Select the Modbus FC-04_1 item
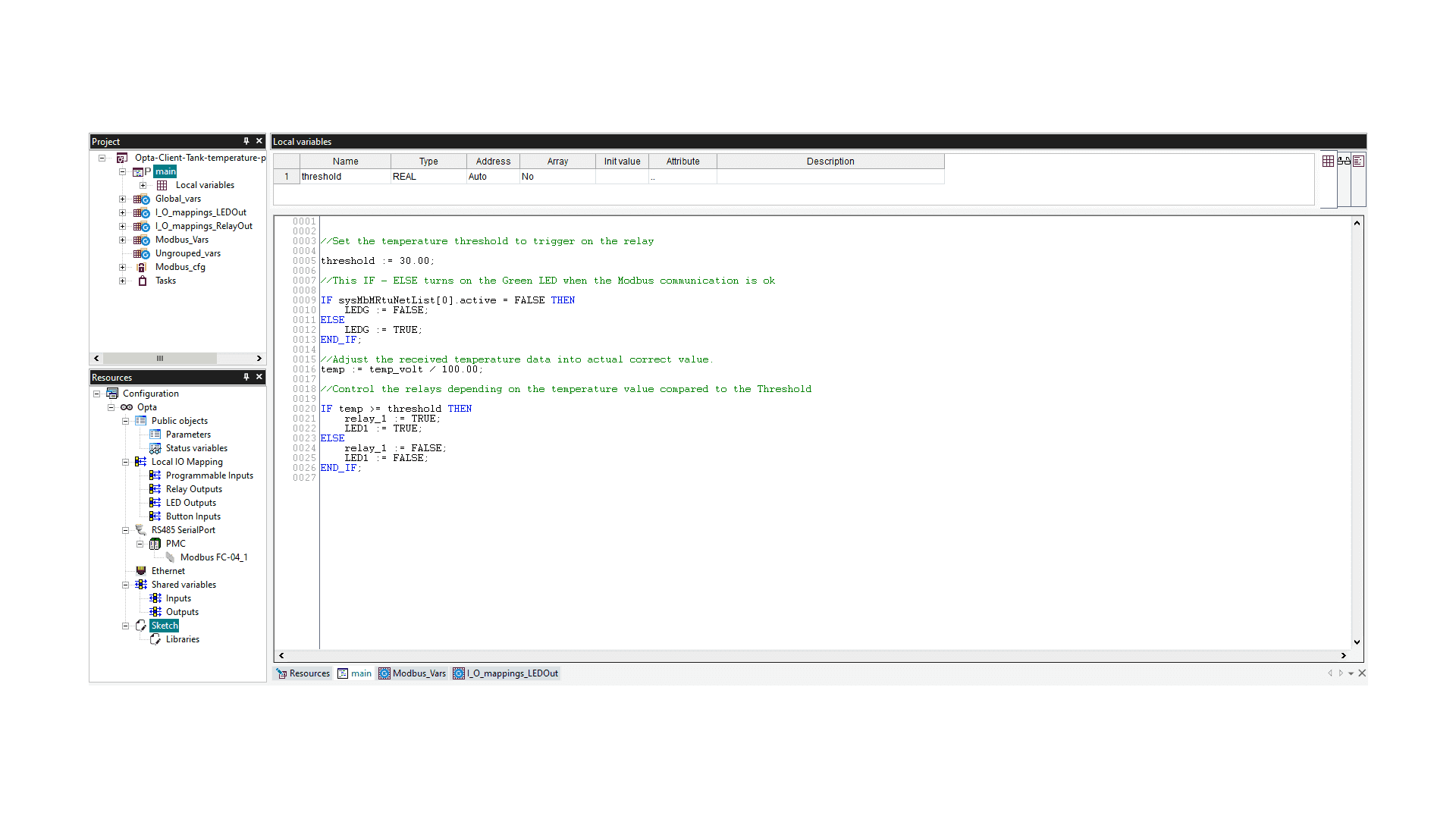This screenshot has width=1456, height=819. click(x=214, y=557)
